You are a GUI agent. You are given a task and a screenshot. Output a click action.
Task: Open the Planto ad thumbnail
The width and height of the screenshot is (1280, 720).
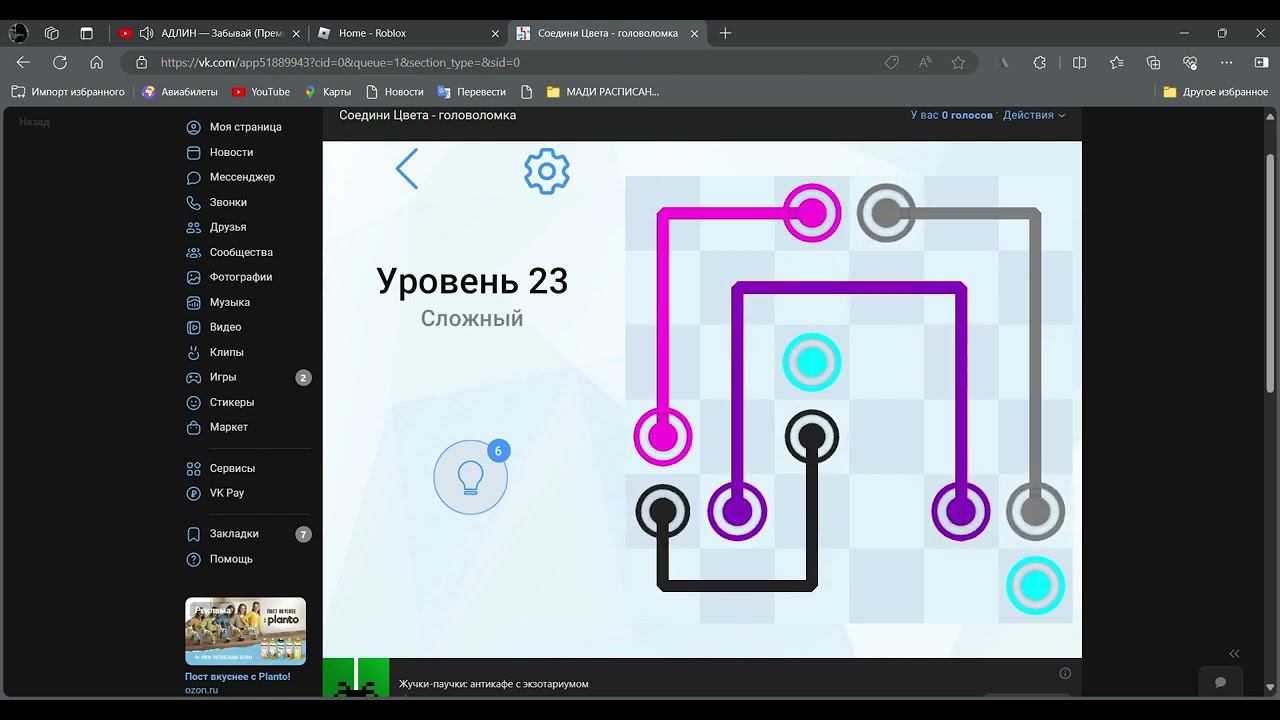pyautogui.click(x=245, y=631)
